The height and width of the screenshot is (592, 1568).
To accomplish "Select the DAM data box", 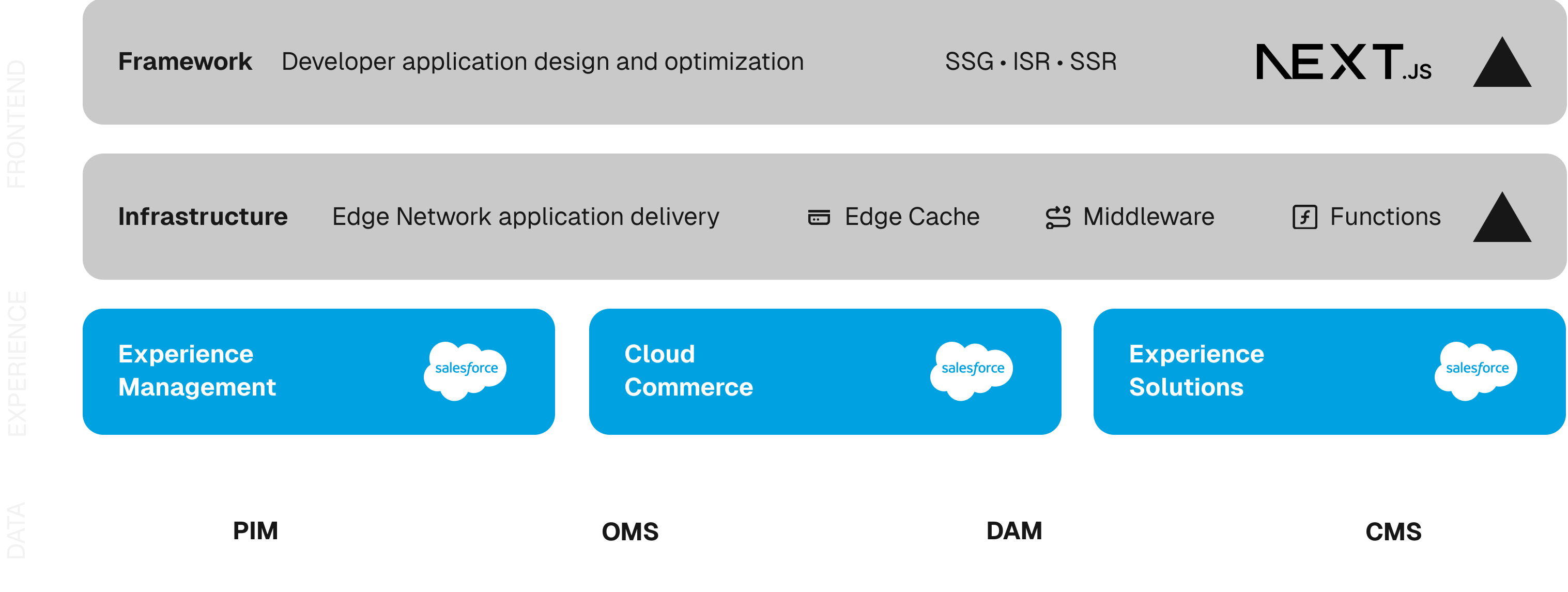I will [x=1014, y=530].
